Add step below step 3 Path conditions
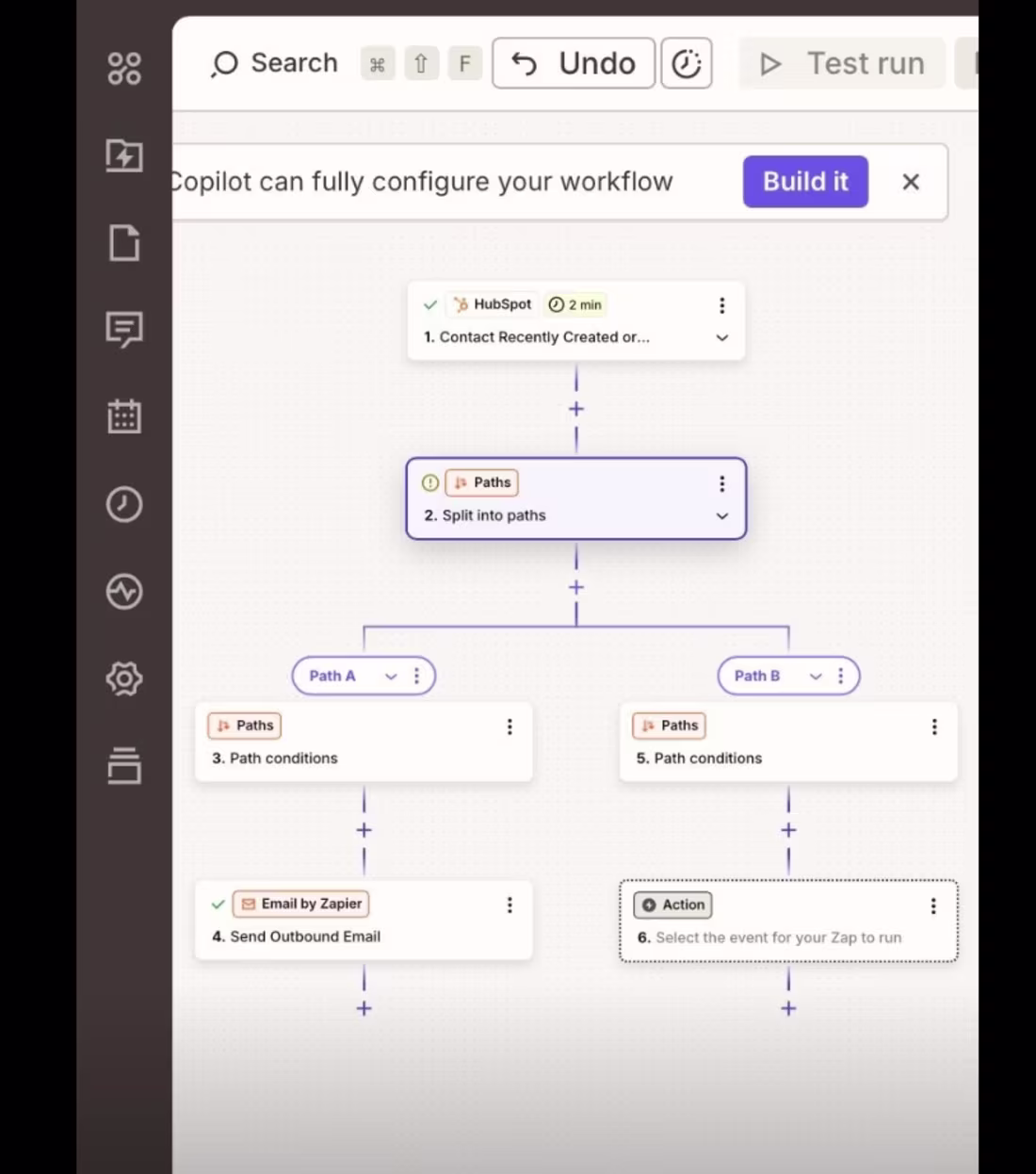The image size is (1036, 1174). [364, 830]
